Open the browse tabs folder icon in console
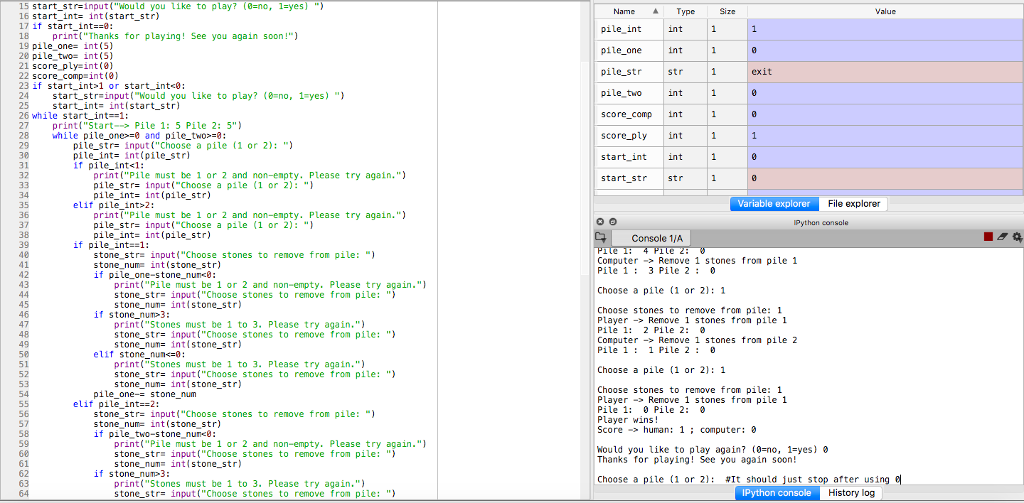The height and width of the screenshot is (503, 1024). point(601,238)
